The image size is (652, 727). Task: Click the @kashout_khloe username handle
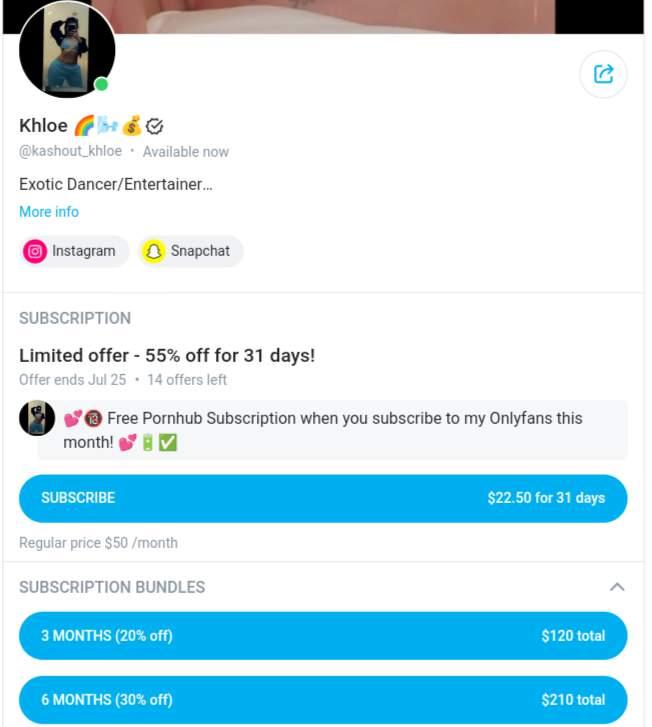click(70, 152)
